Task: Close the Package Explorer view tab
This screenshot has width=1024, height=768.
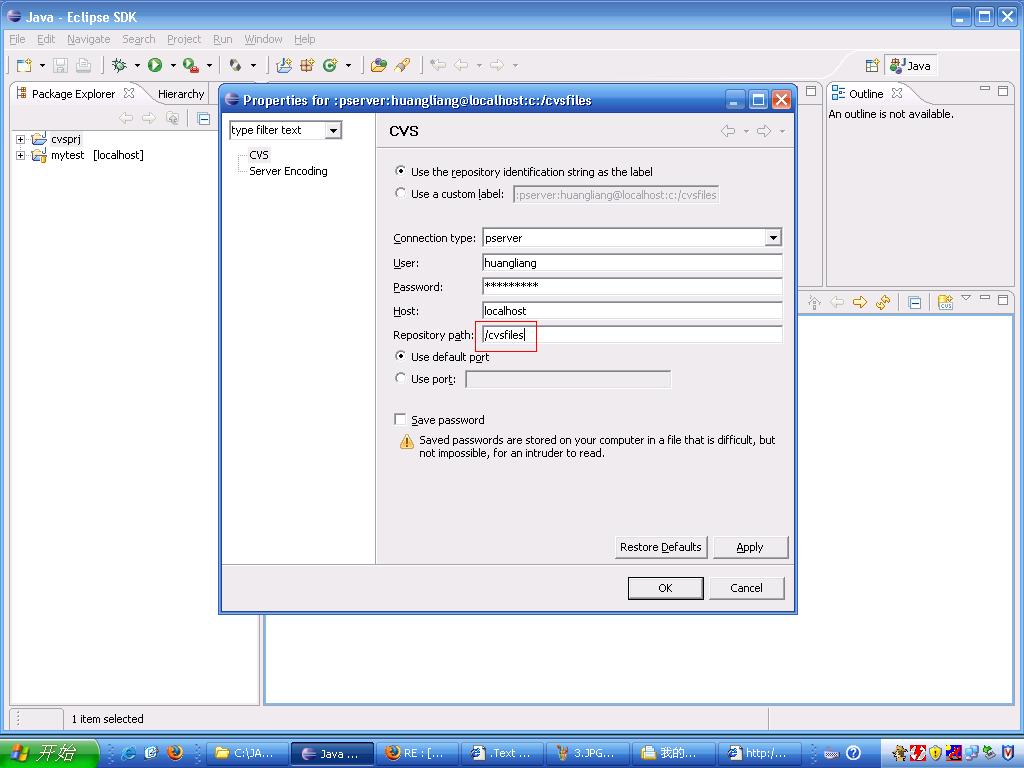Action: click(129, 93)
